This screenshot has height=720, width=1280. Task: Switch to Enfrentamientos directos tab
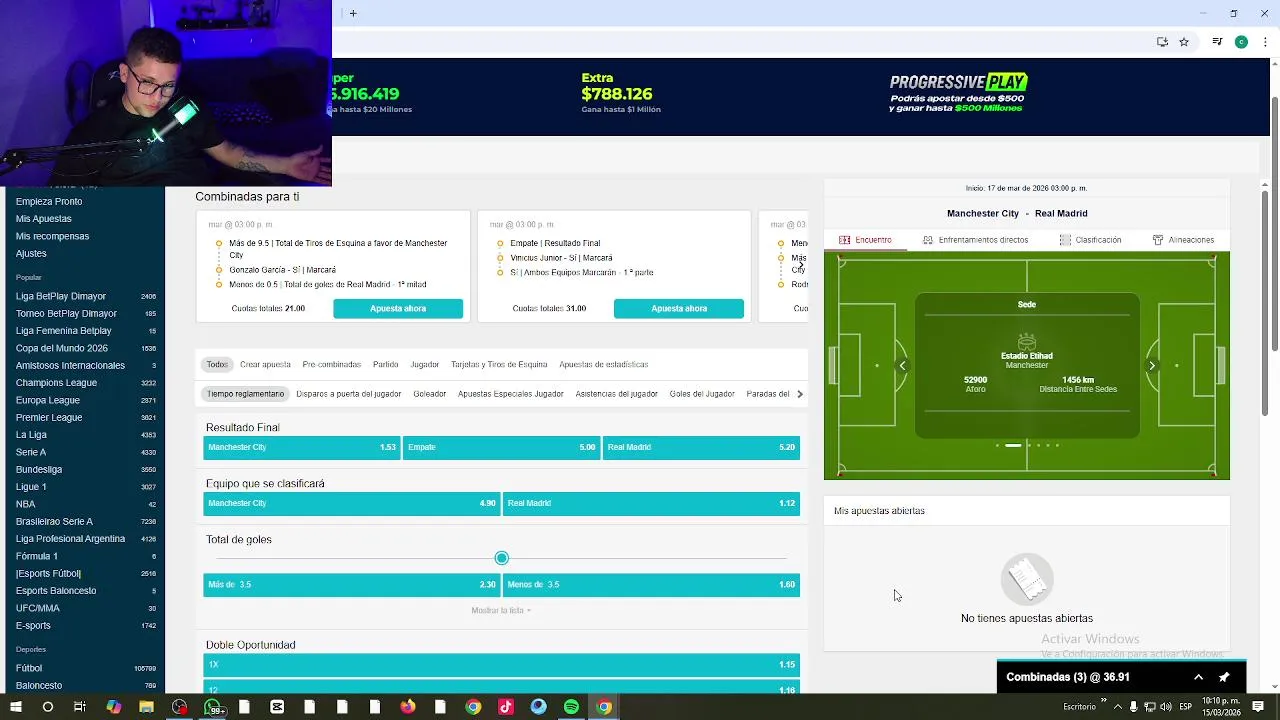tap(976, 240)
